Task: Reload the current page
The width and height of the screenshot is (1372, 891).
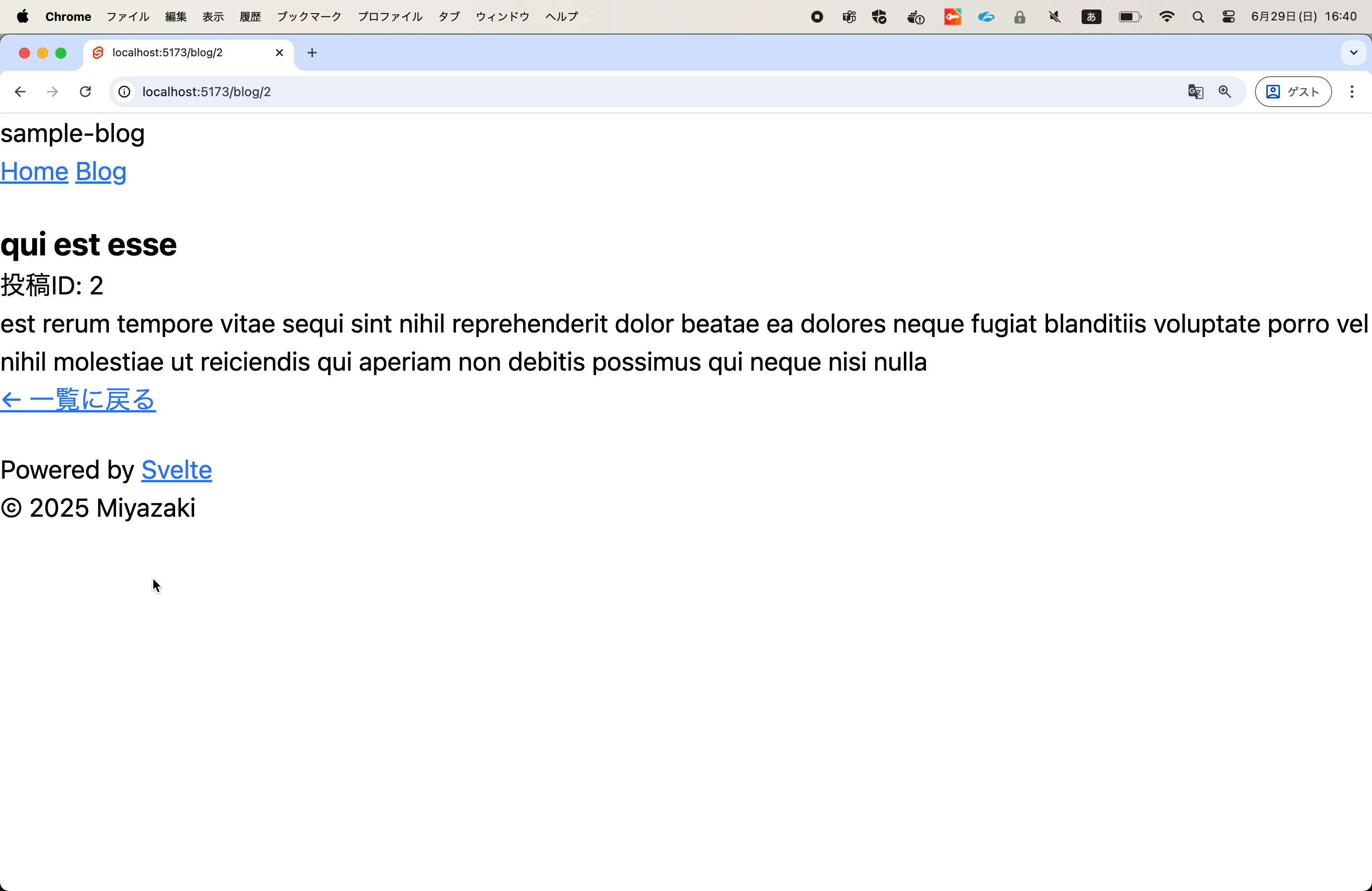Action: (x=85, y=92)
